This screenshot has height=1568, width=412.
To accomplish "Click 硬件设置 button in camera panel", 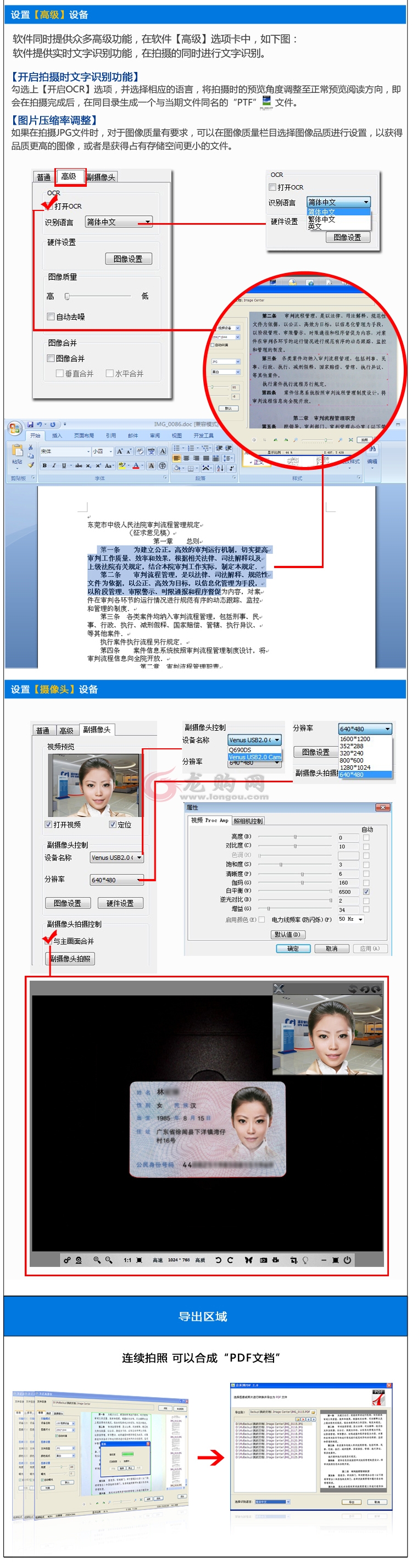I will 120,903.
